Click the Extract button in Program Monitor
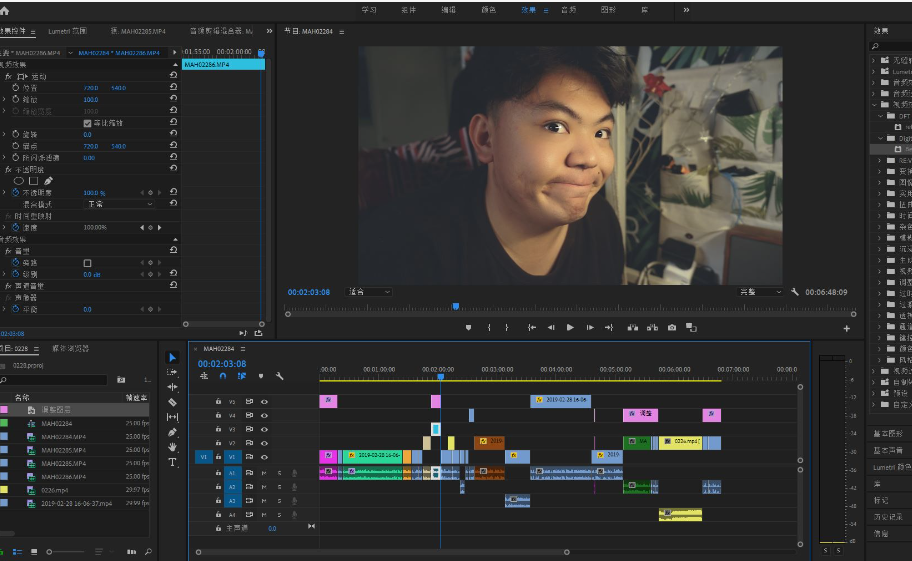 (653, 328)
